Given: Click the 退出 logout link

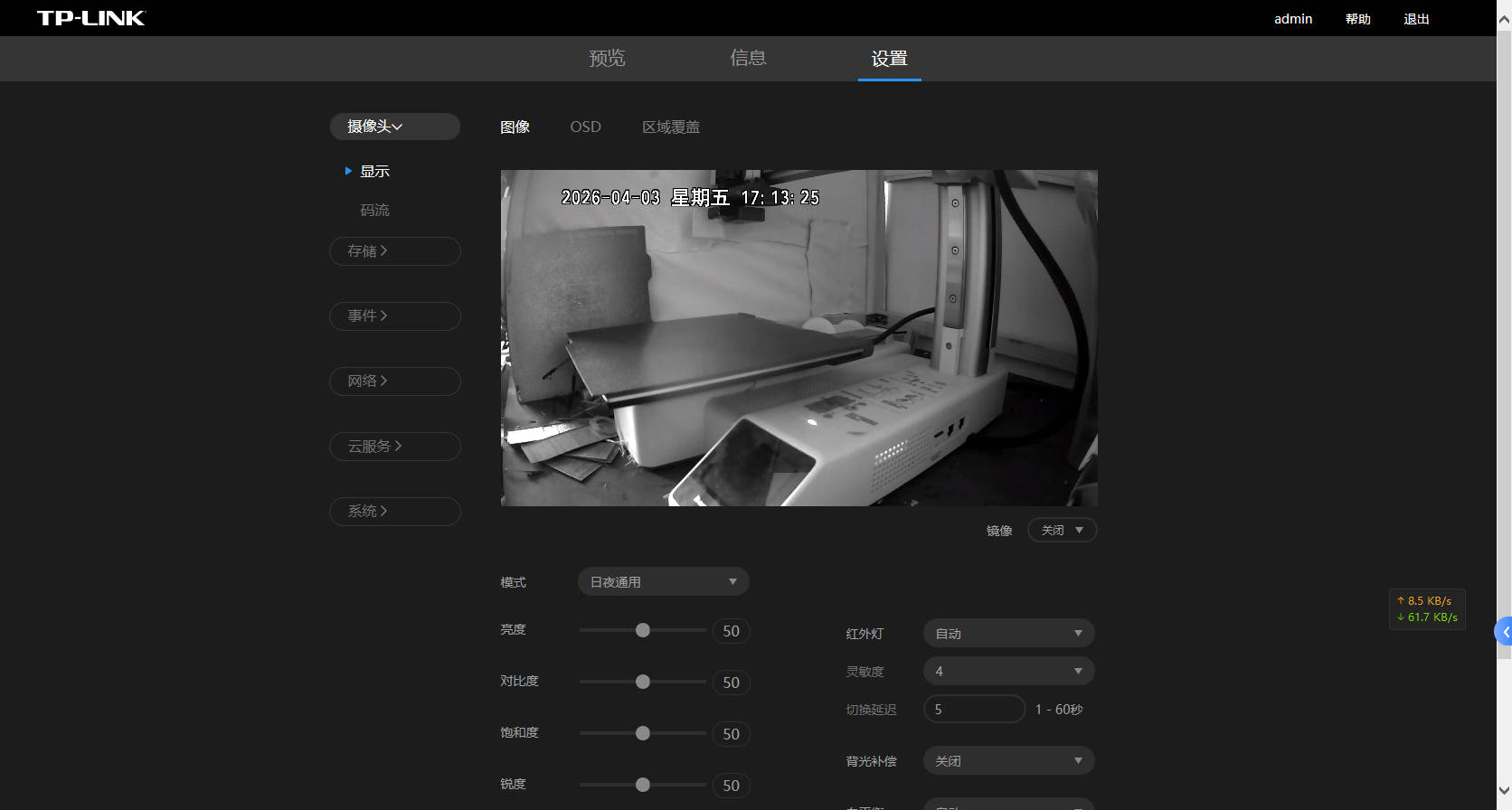Looking at the screenshot, I should [x=1415, y=19].
